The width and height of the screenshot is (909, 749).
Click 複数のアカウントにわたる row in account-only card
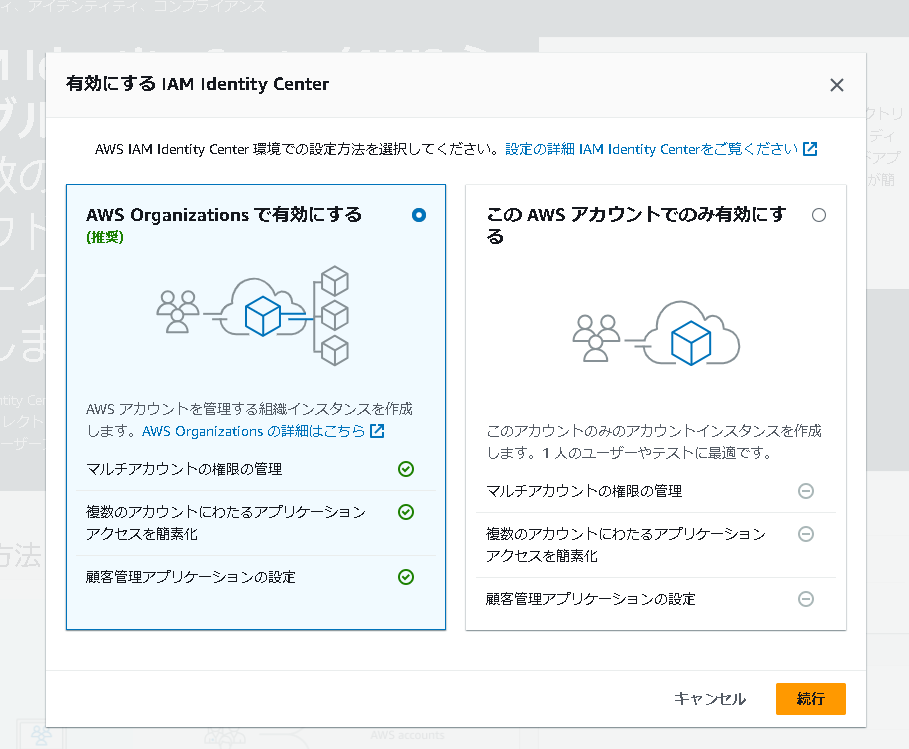pyautogui.click(x=656, y=545)
